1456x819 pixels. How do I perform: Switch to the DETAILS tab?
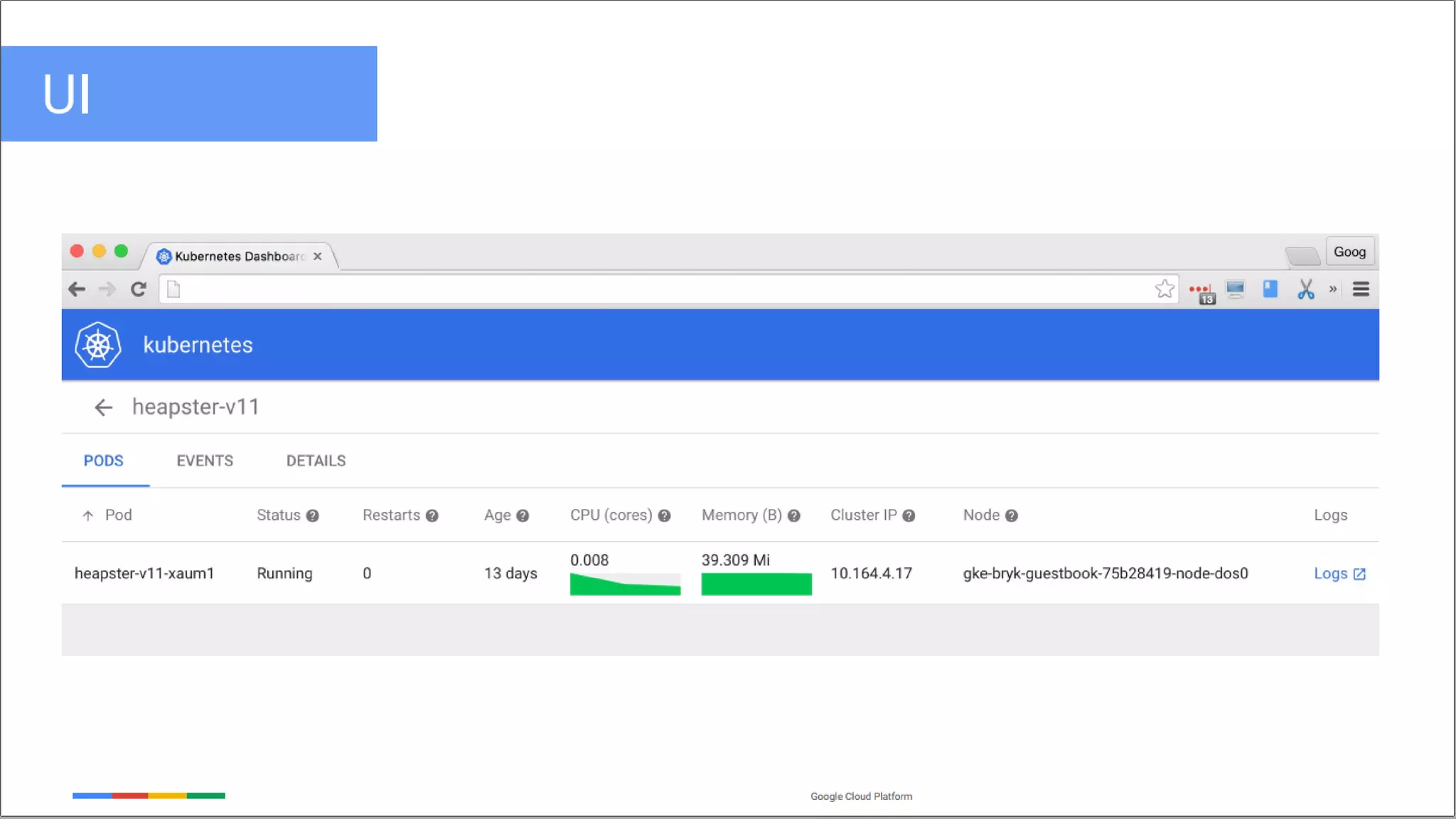click(x=316, y=461)
